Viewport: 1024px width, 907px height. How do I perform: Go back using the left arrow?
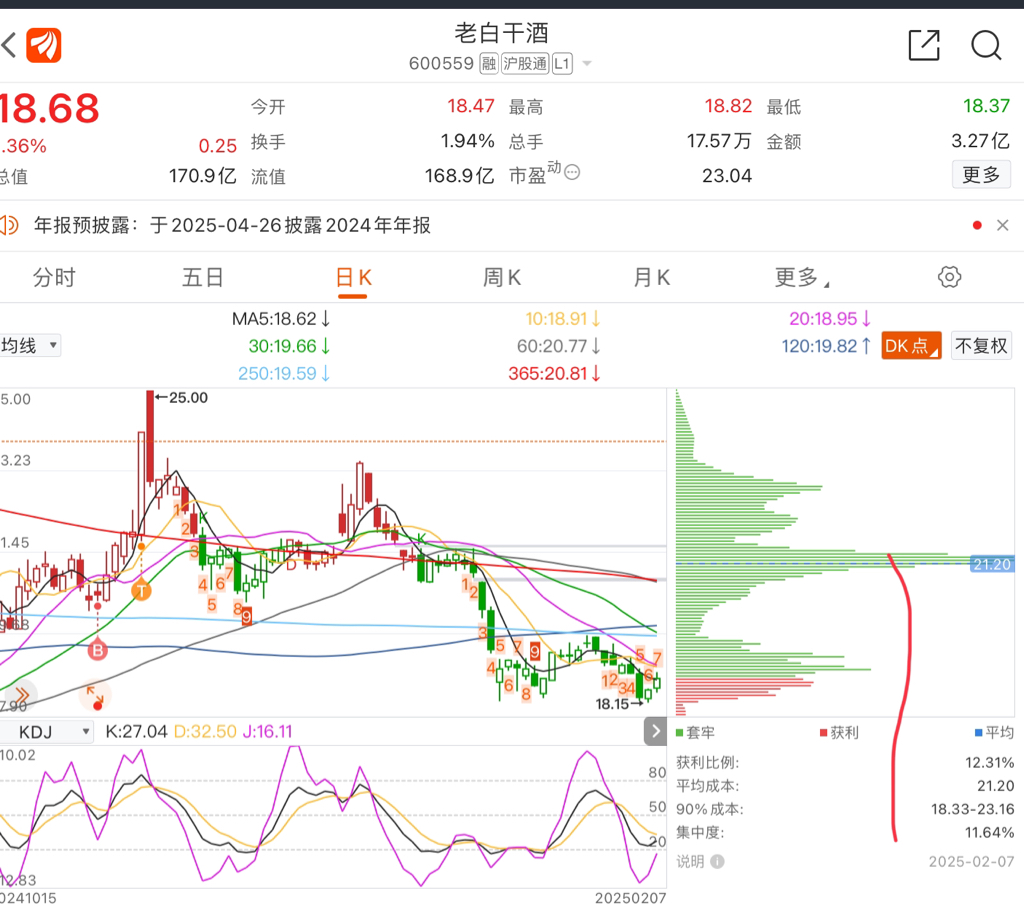click(x=8, y=46)
